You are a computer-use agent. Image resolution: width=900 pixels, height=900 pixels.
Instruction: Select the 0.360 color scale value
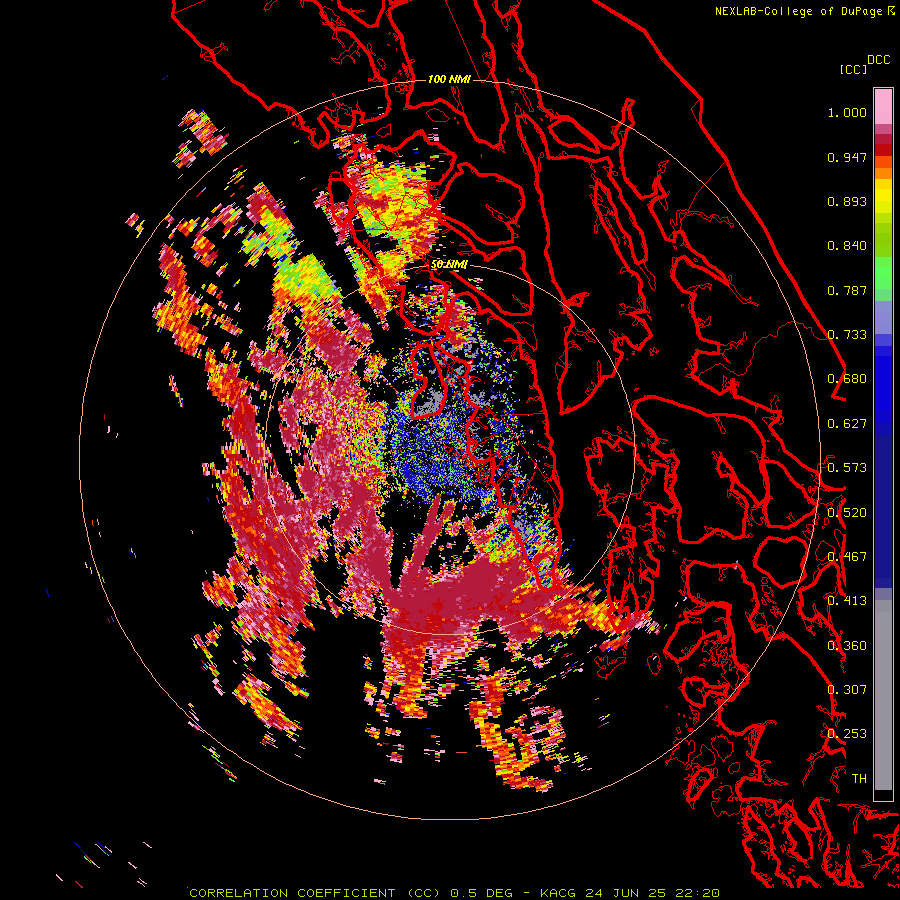pyautogui.click(x=847, y=646)
